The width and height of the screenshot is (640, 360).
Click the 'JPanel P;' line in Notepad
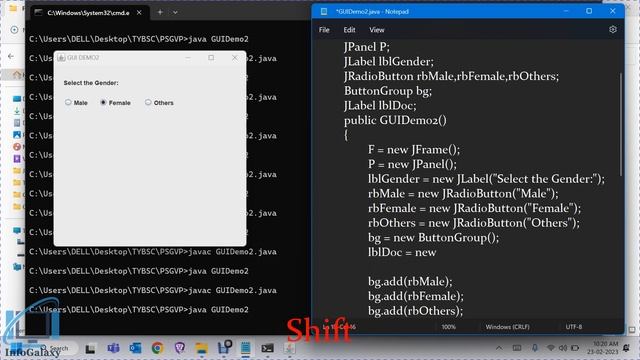click(367, 47)
